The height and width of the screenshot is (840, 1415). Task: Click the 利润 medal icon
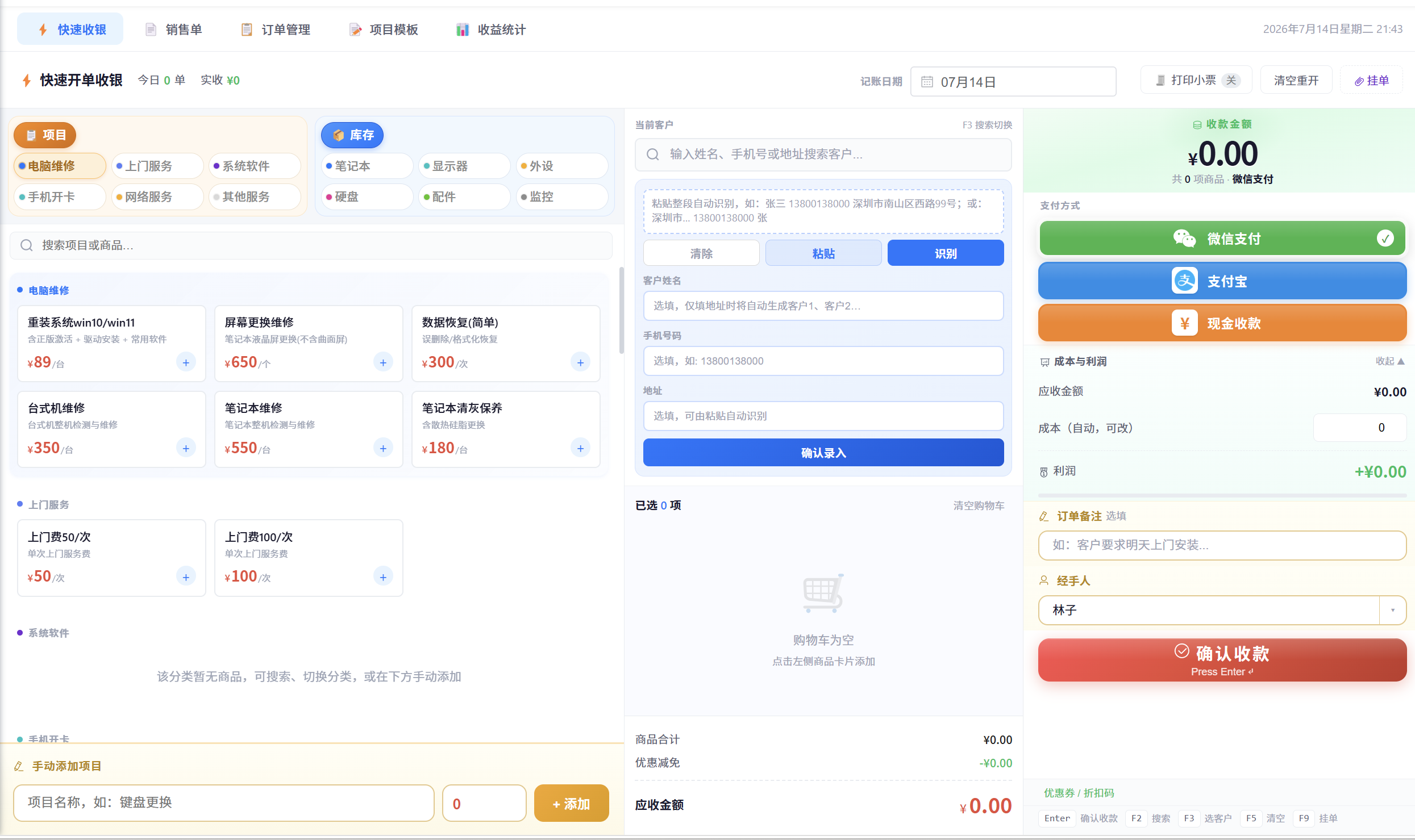(1044, 471)
